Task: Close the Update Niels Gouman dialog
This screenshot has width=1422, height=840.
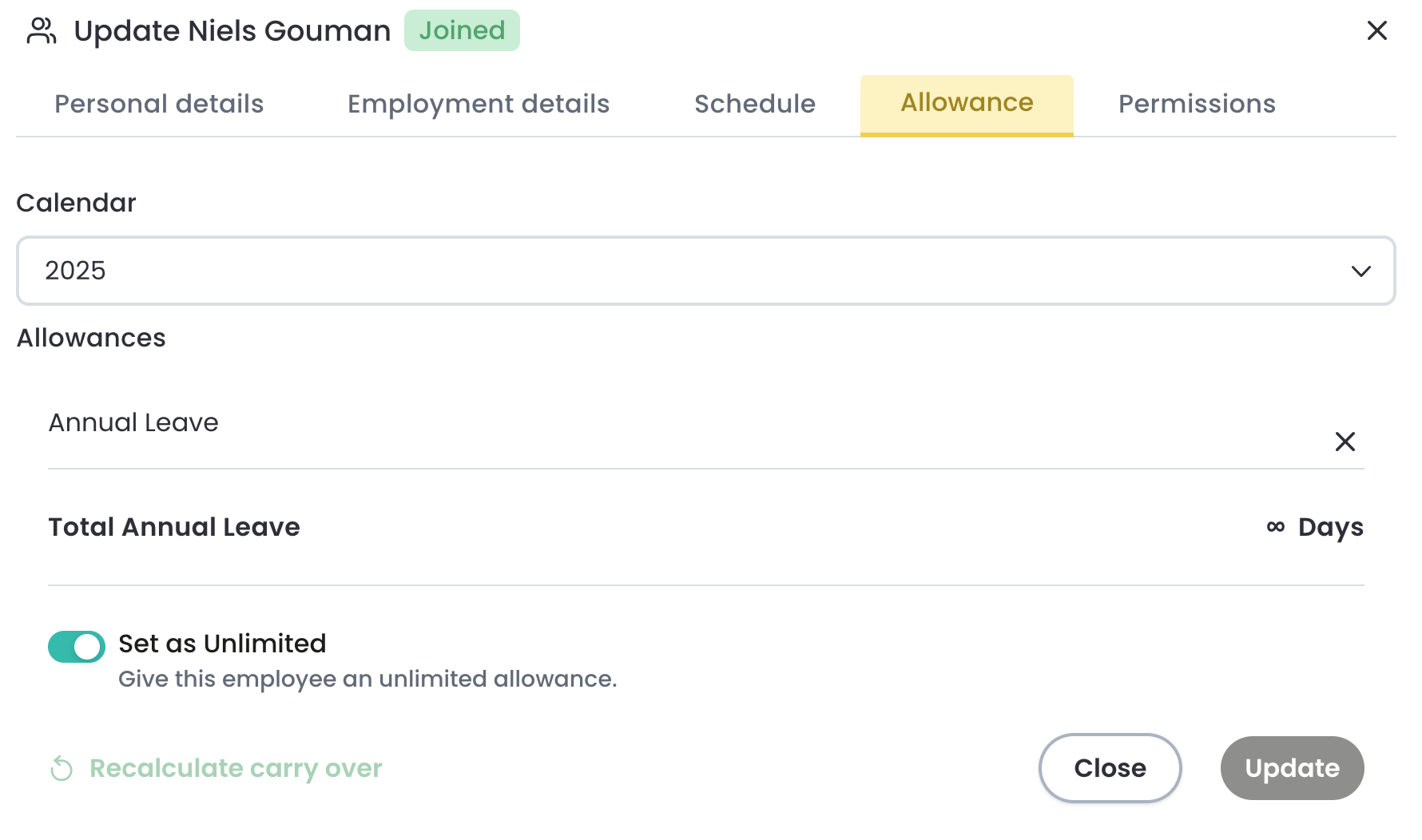Action: pyautogui.click(x=1376, y=31)
